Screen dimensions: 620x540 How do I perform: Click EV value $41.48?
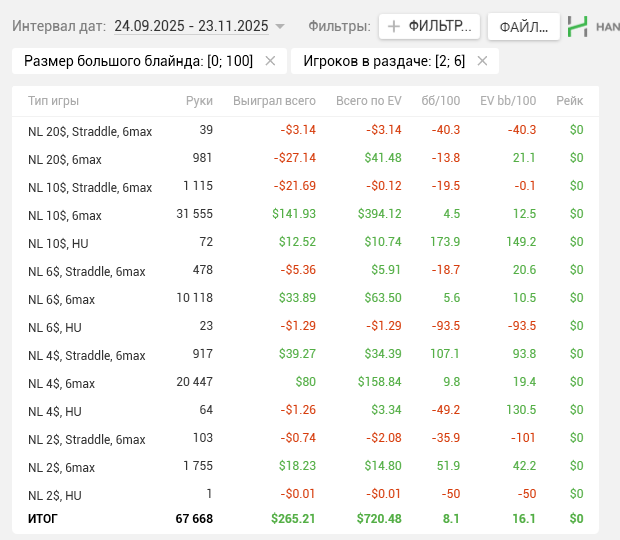pyautogui.click(x=383, y=158)
